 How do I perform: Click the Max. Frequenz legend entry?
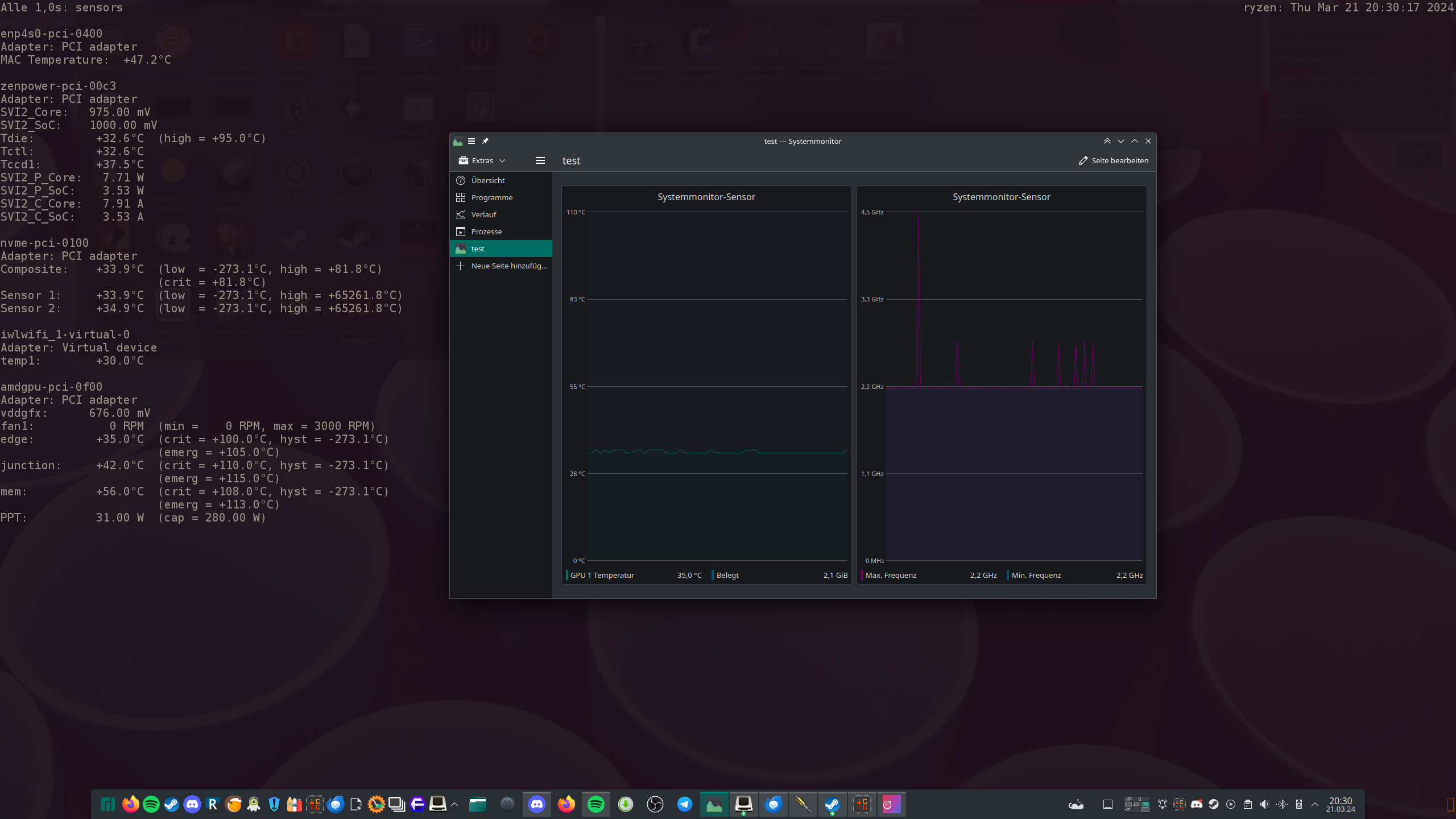(891, 575)
